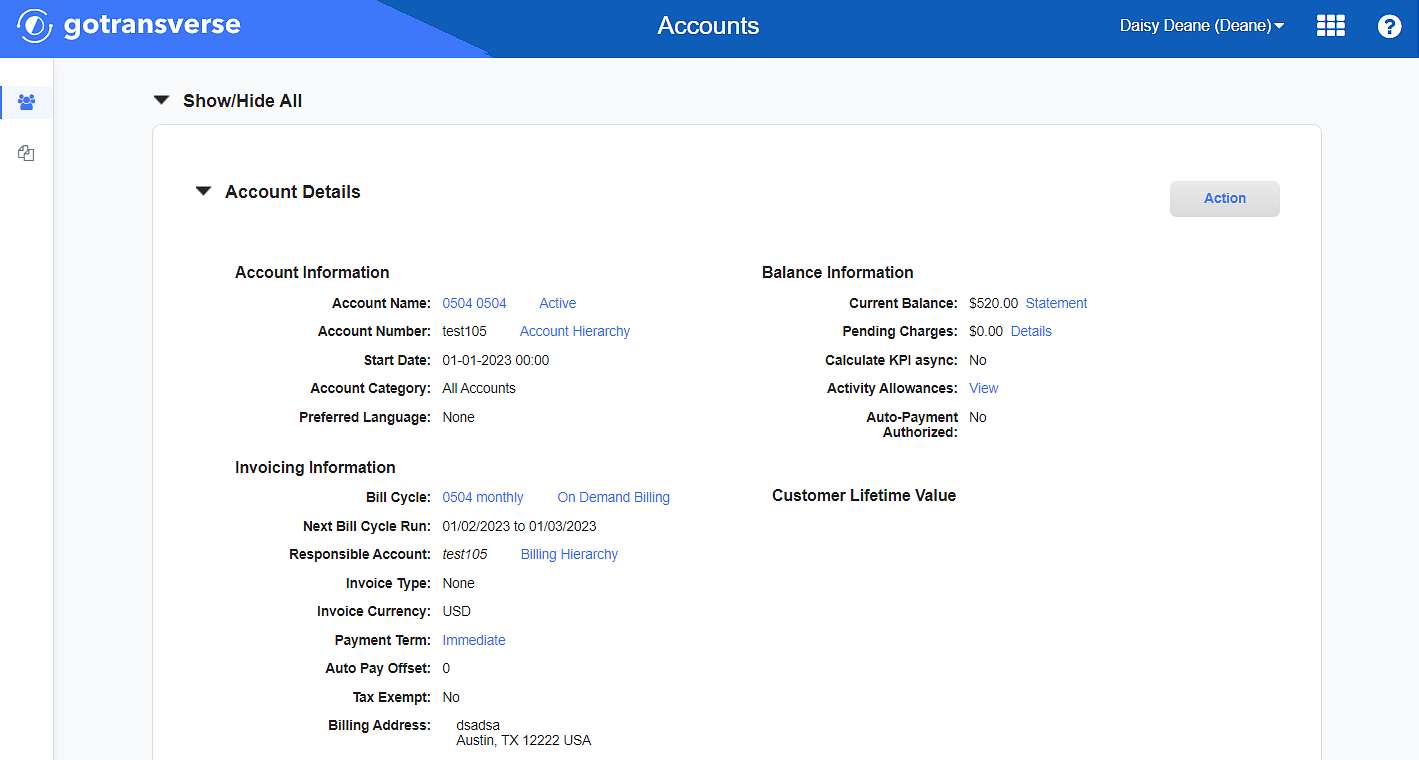View the Statement link
This screenshot has width=1419, height=760.
pos(1056,303)
